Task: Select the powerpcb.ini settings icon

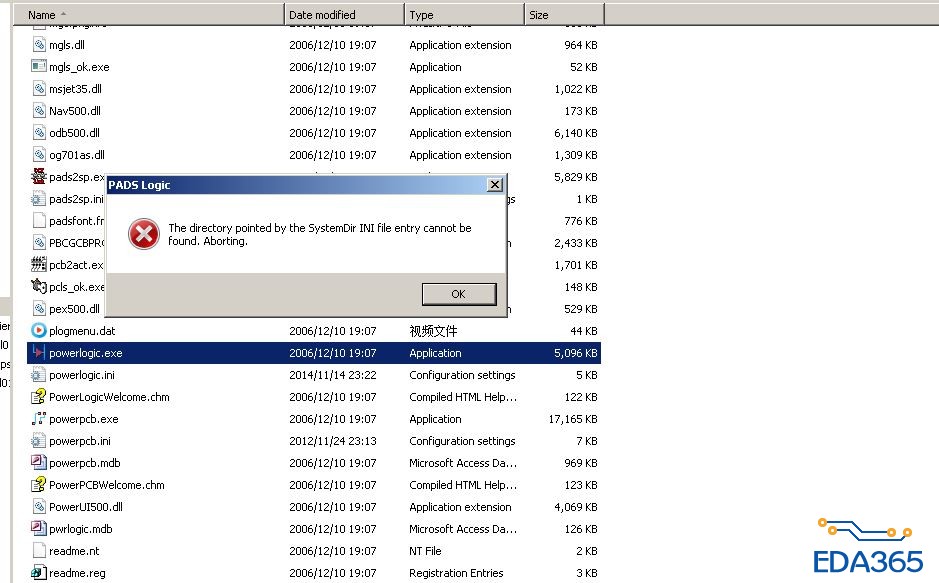Action: 39,441
